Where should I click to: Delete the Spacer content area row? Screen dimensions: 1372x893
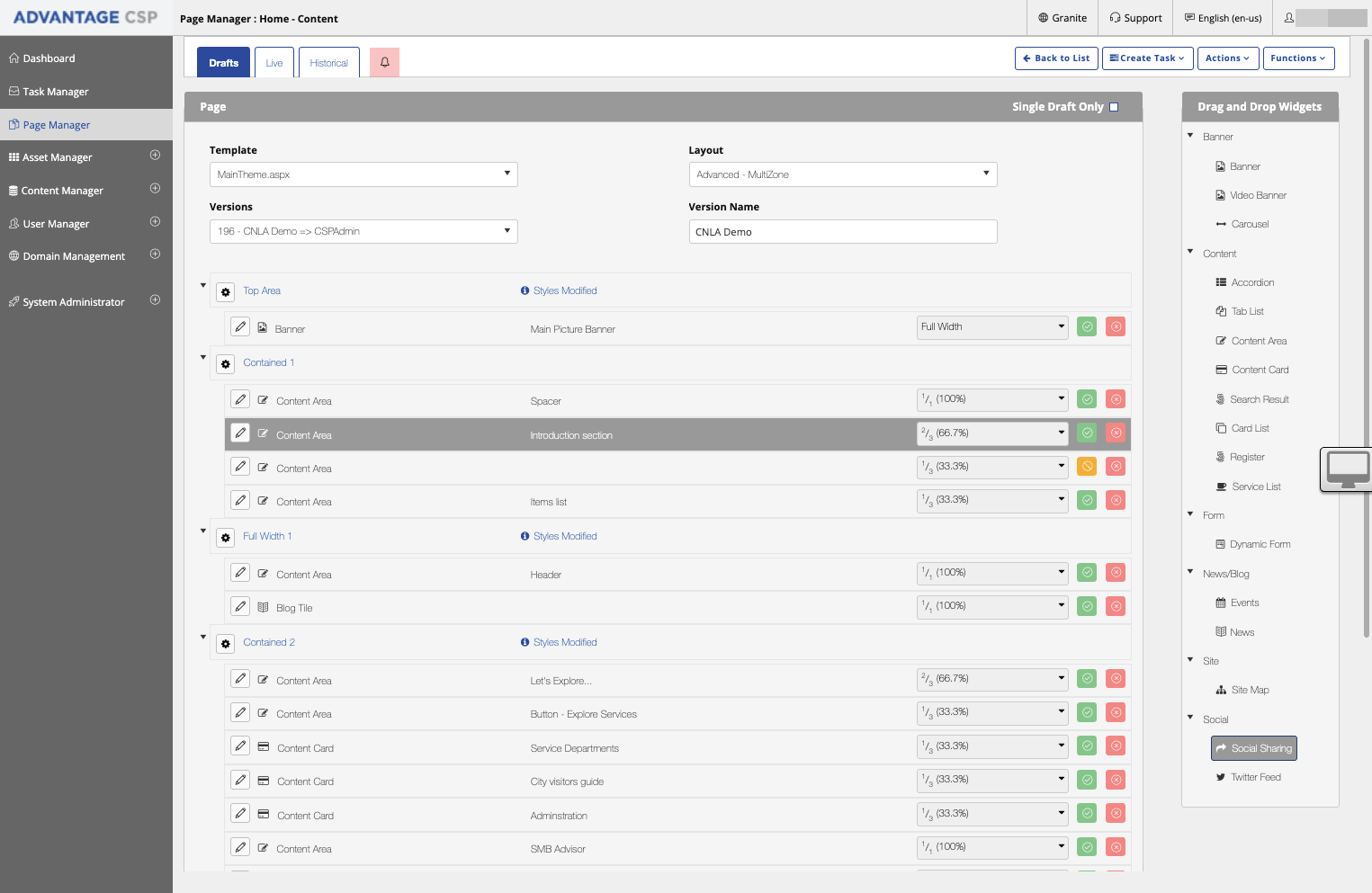pos(1116,399)
